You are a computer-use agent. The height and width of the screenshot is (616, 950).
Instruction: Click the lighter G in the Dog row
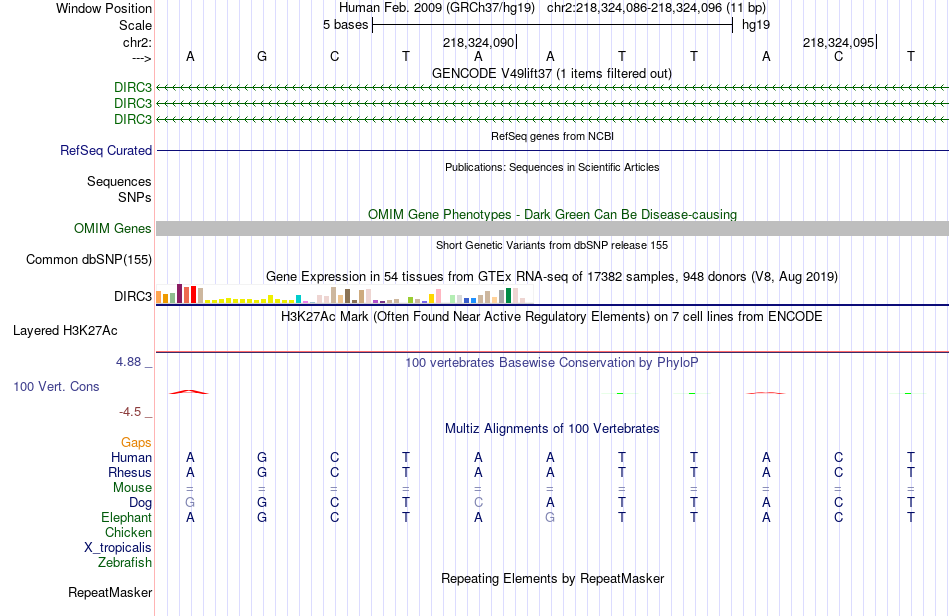click(x=190, y=503)
